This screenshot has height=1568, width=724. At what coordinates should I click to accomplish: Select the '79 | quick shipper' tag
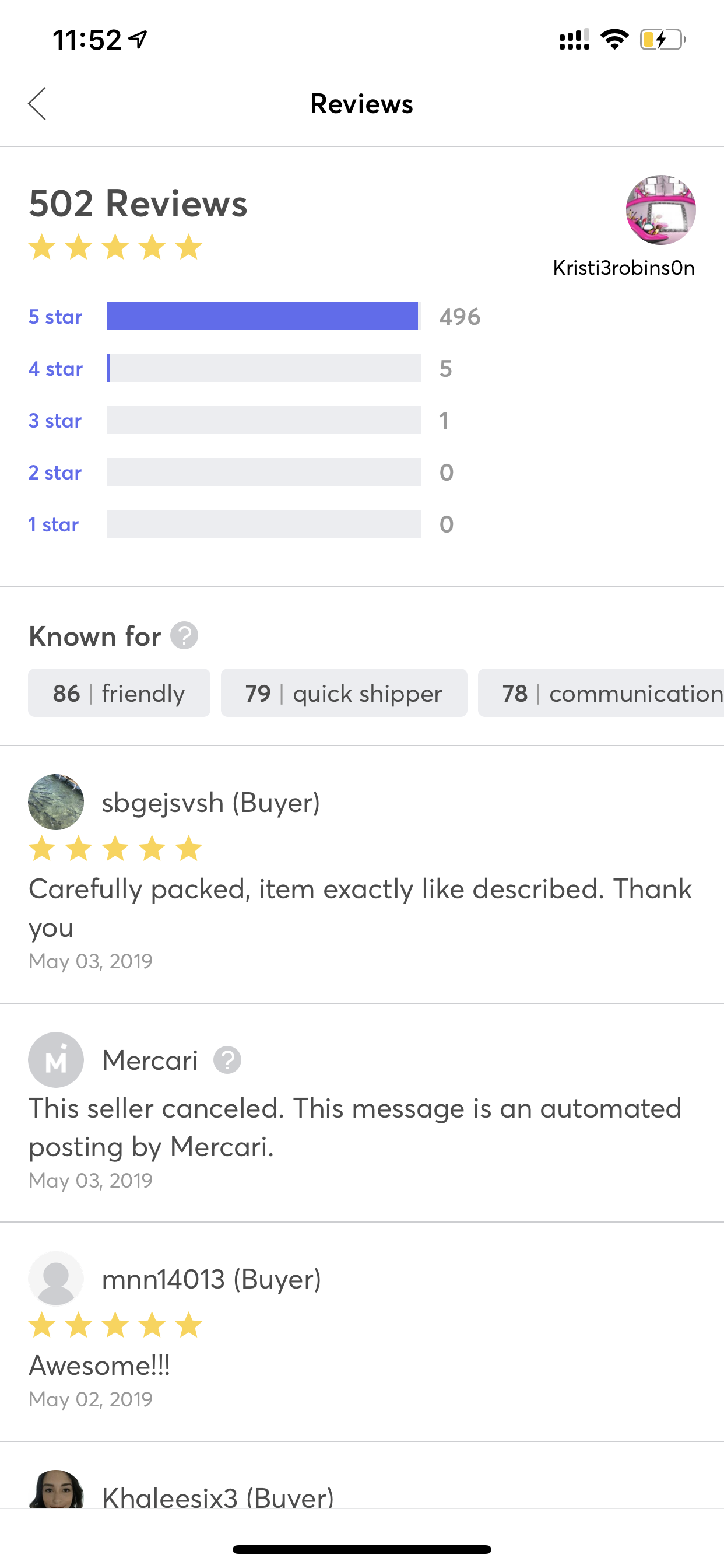click(x=344, y=692)
